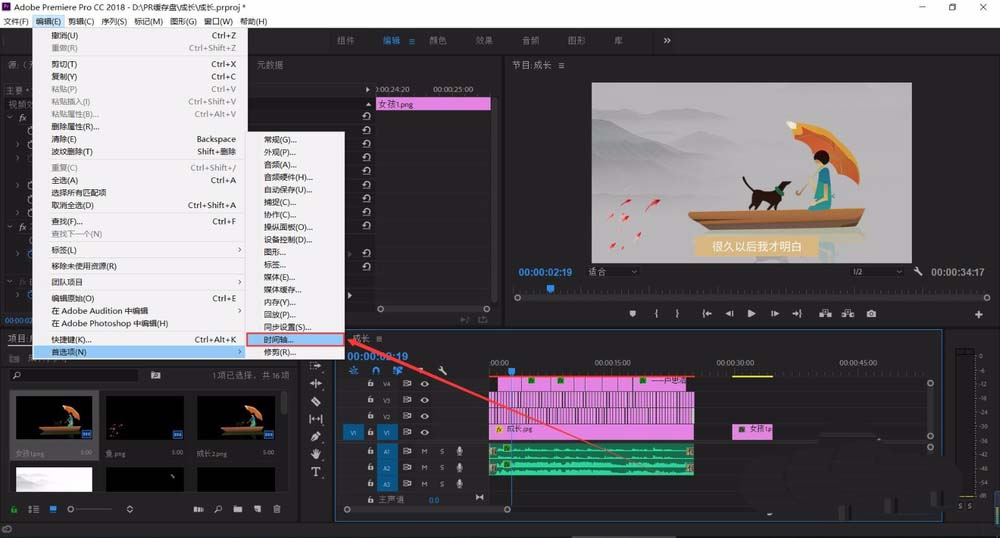The height and width of the screenshot is (538, 1000).
Task: Switch project panel to icon view
Action: [x=53, y=509]
